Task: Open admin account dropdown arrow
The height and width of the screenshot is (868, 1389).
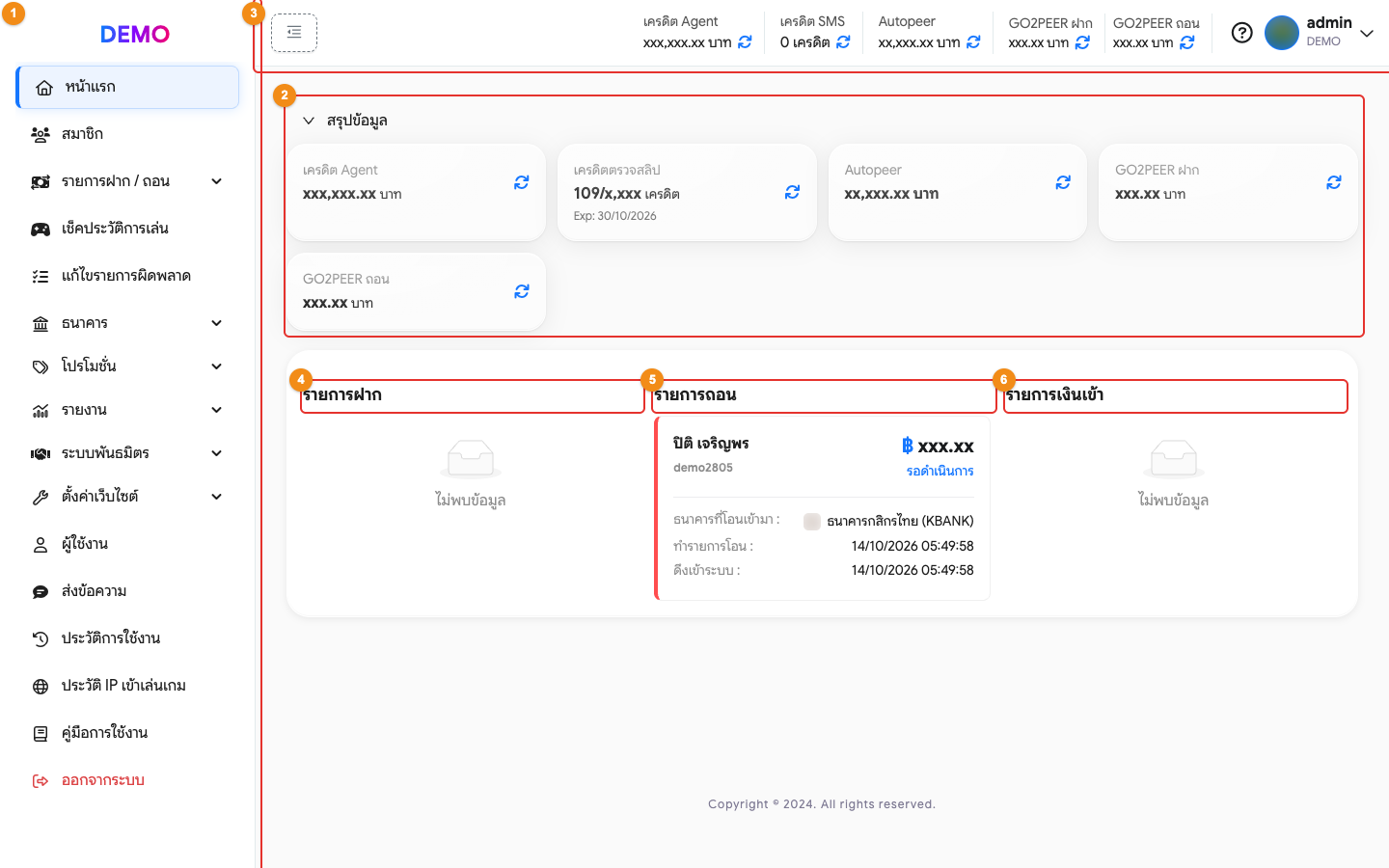Action: (1367, 33)
